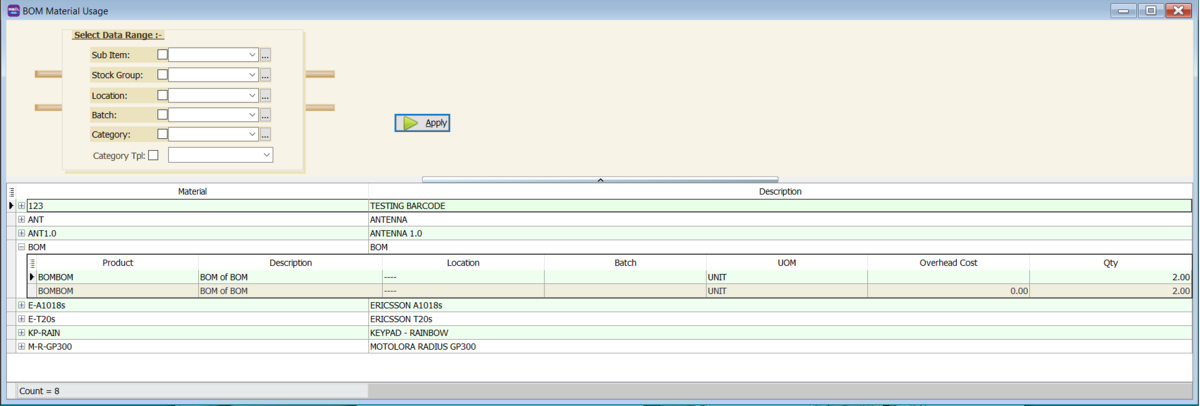Click the Batch browse ellipsis button
This screenshot has width=1200, height=406.
265,115
